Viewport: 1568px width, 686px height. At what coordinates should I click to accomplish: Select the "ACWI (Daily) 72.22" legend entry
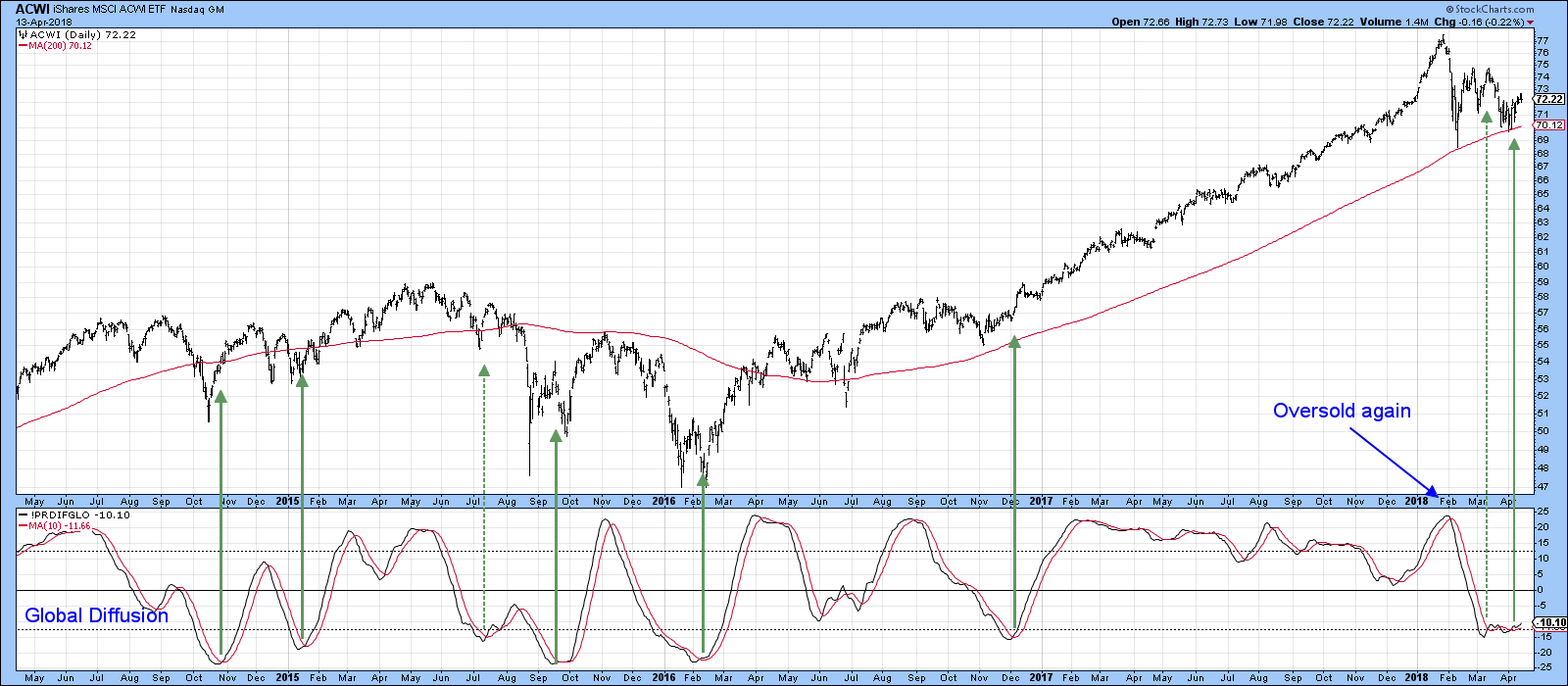point(82,34)
